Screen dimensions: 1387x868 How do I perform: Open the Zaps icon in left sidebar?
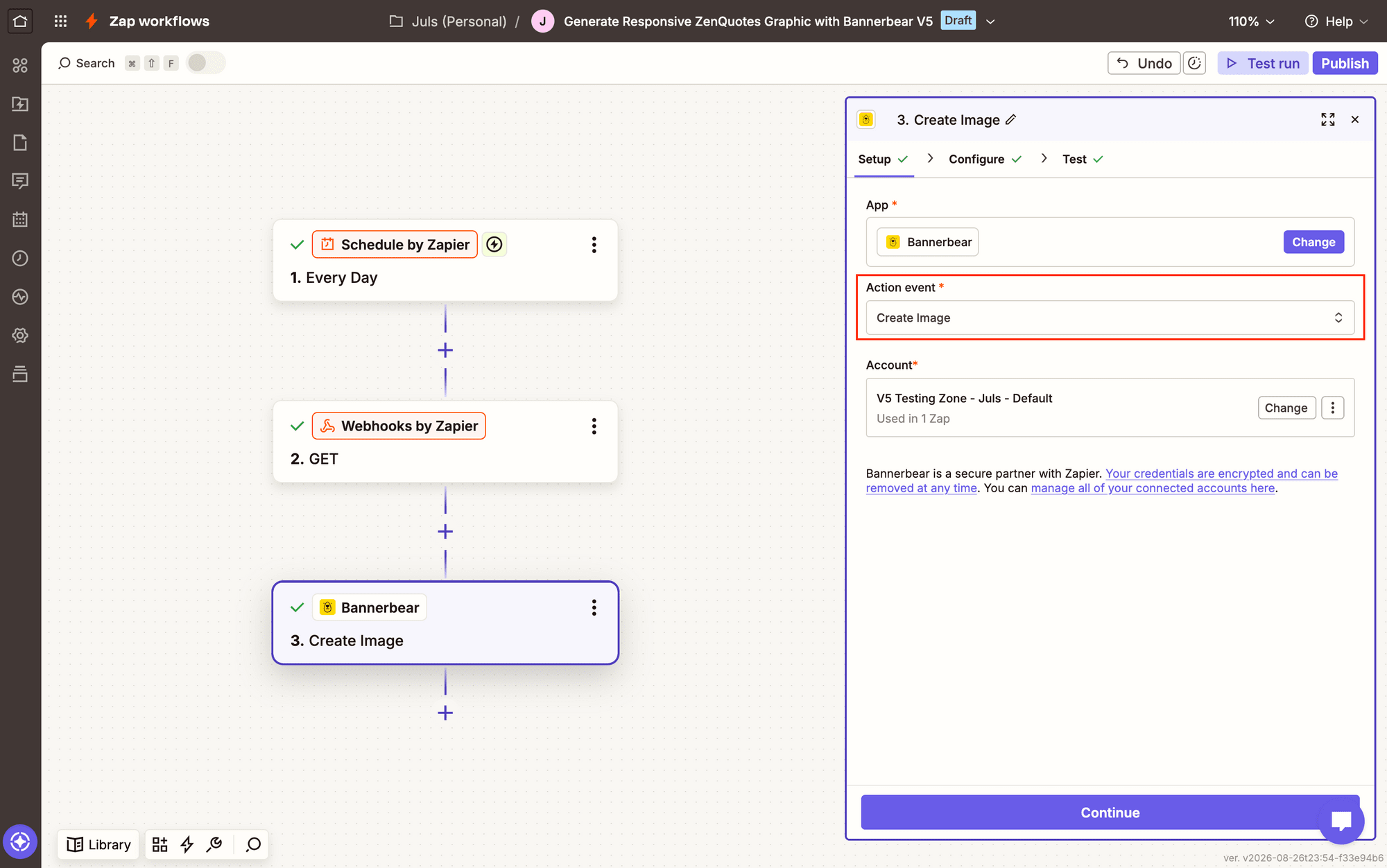[x=20, y=104]
